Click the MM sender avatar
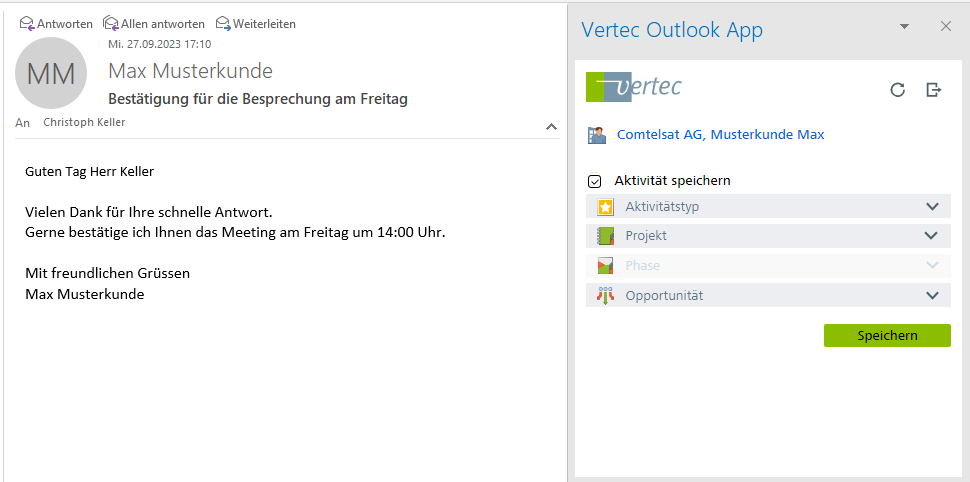Viewport: 970px width, 482px height. pyautogui.click(x=50, y=73)
